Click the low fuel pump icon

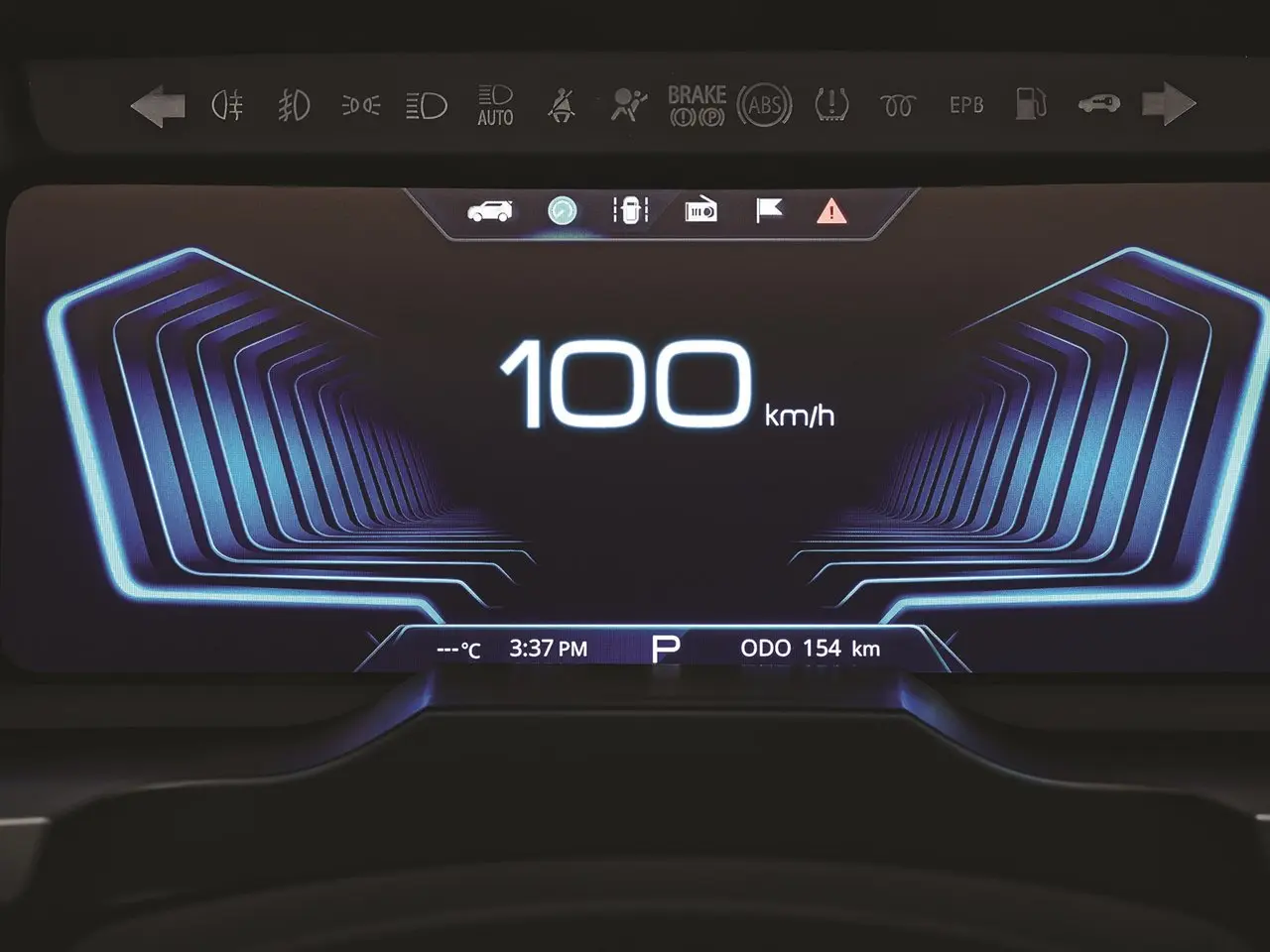(1031, 104)
